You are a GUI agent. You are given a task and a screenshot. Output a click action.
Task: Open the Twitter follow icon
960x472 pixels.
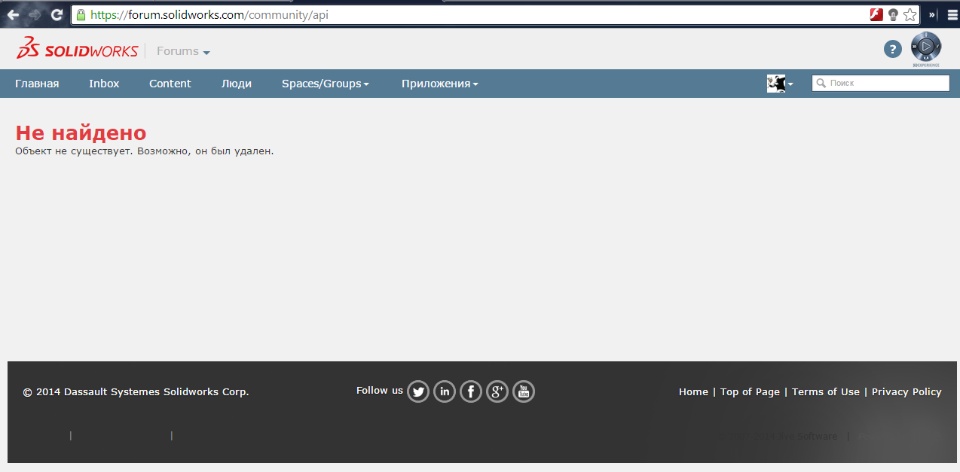tap(418, 391)
